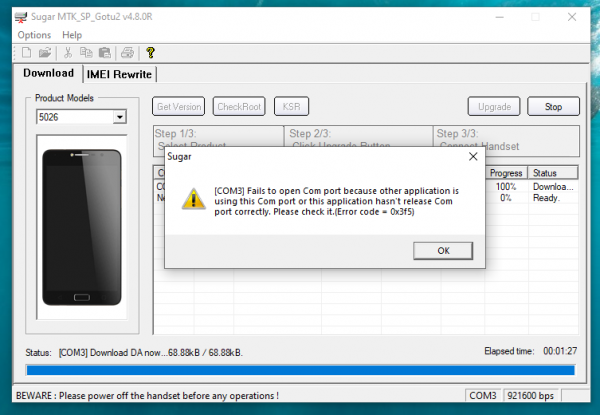The image size is (600, 415).
Task: Click the 0% progress cell
Action: point(506,198)
